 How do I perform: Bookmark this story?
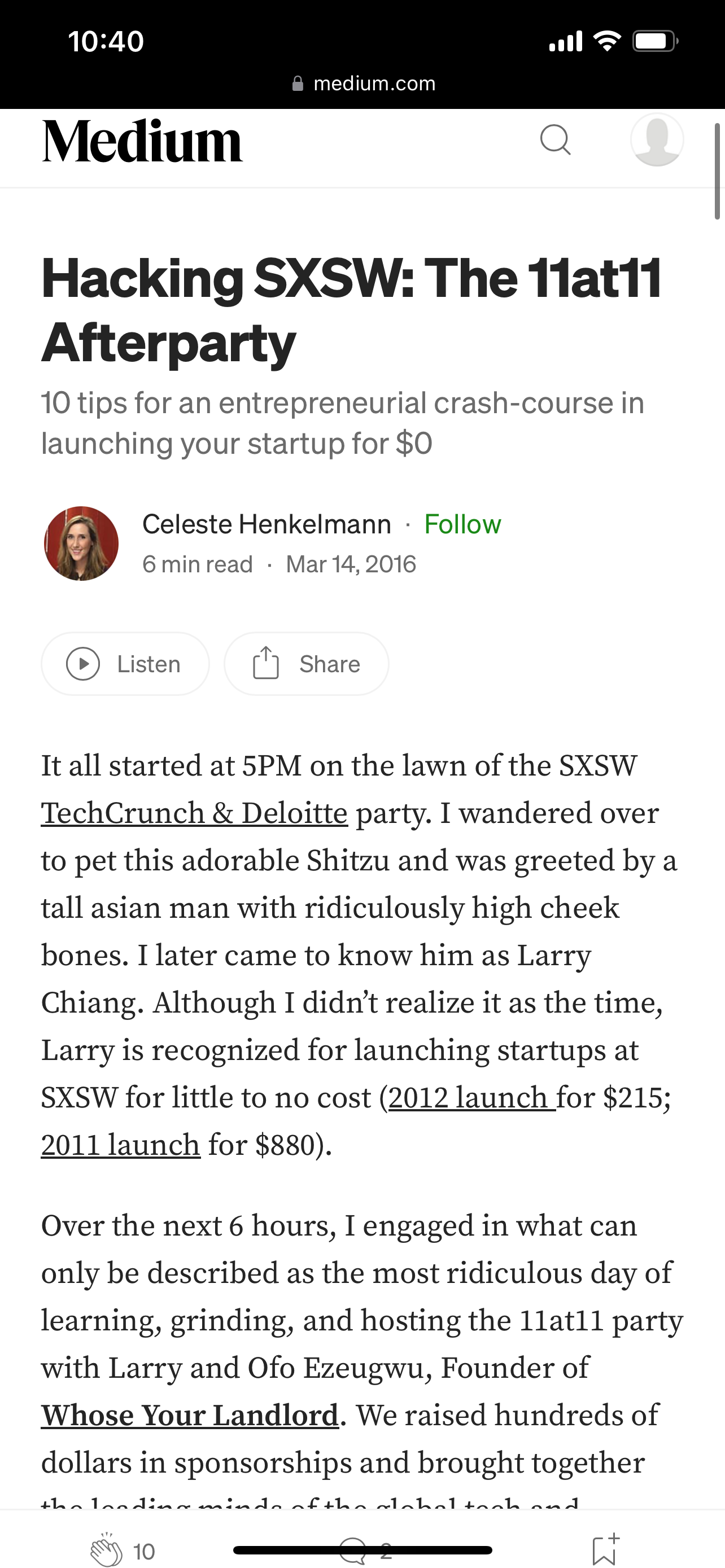pos(605,1549)
